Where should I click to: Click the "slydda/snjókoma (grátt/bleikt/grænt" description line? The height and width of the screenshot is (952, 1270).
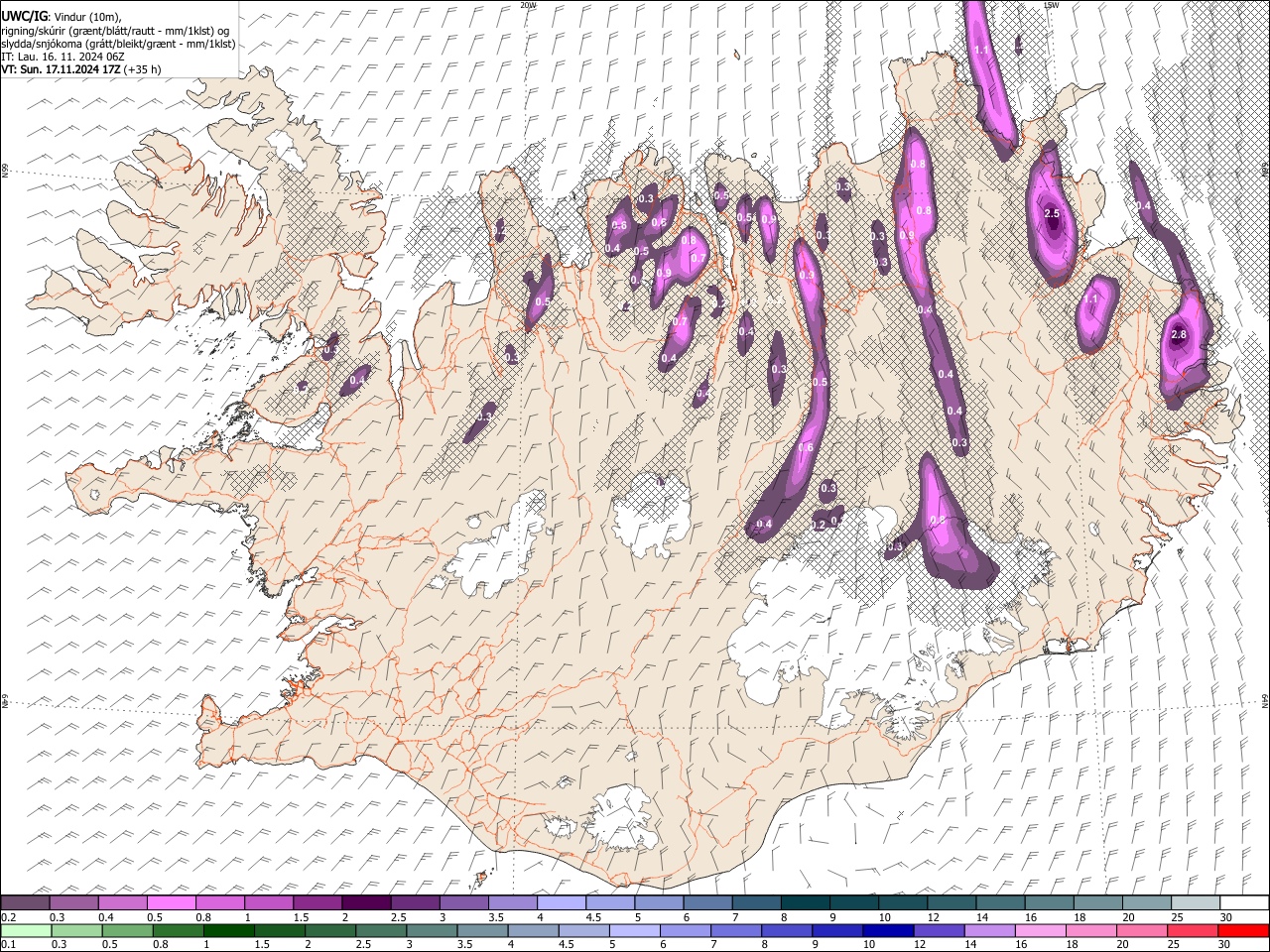pos(118,44)
